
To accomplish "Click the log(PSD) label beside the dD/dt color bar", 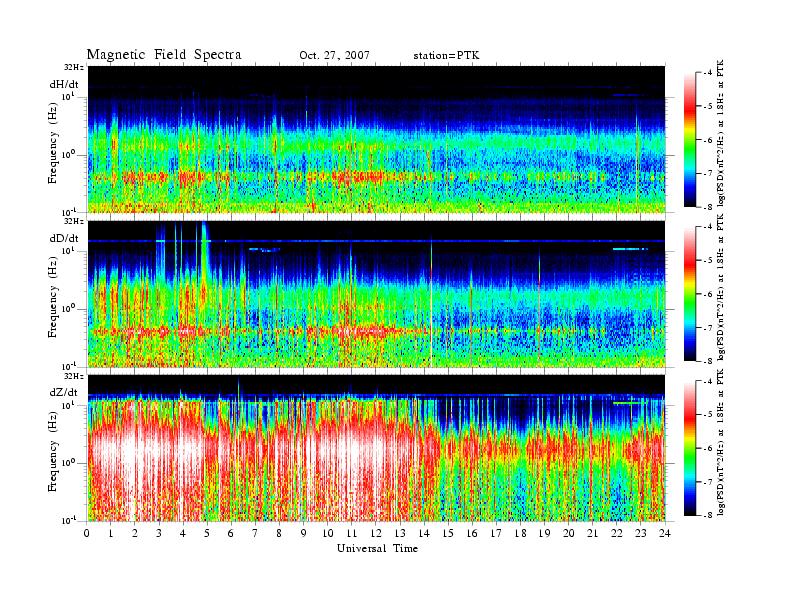I will click(721, 287).
